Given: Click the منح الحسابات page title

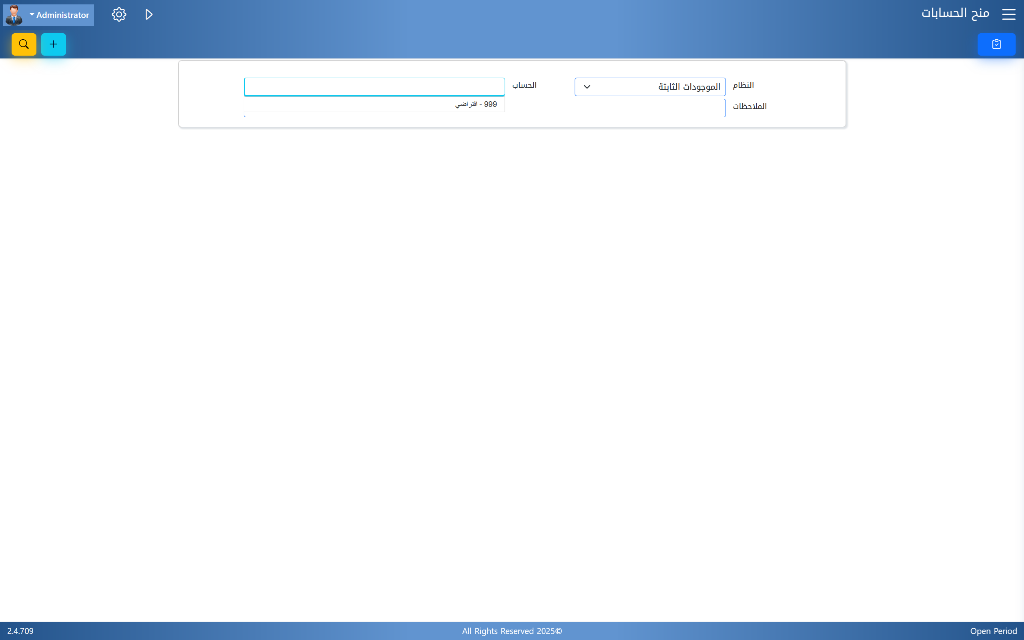Looking at the screenshot, I should [x=954, y=14].
